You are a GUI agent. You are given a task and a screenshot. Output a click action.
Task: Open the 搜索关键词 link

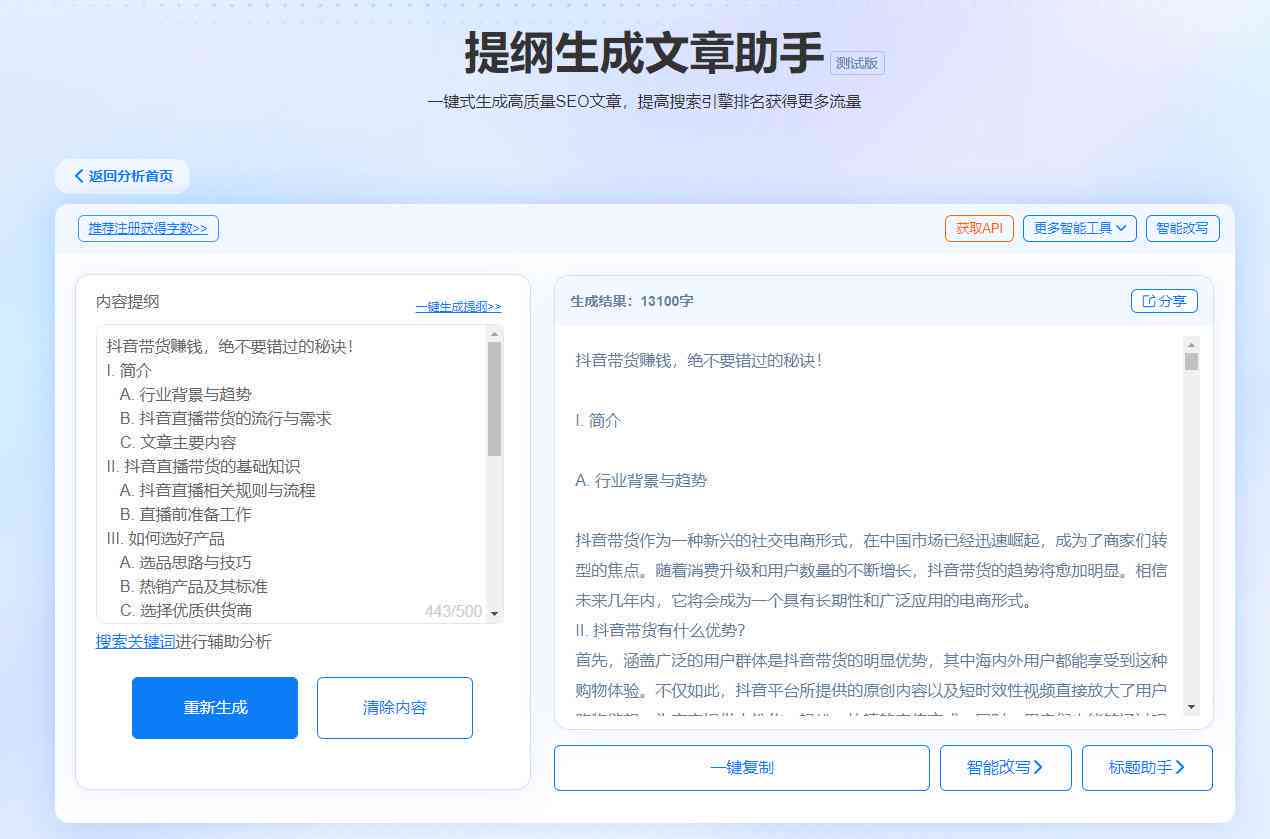[x=135, y=641]
